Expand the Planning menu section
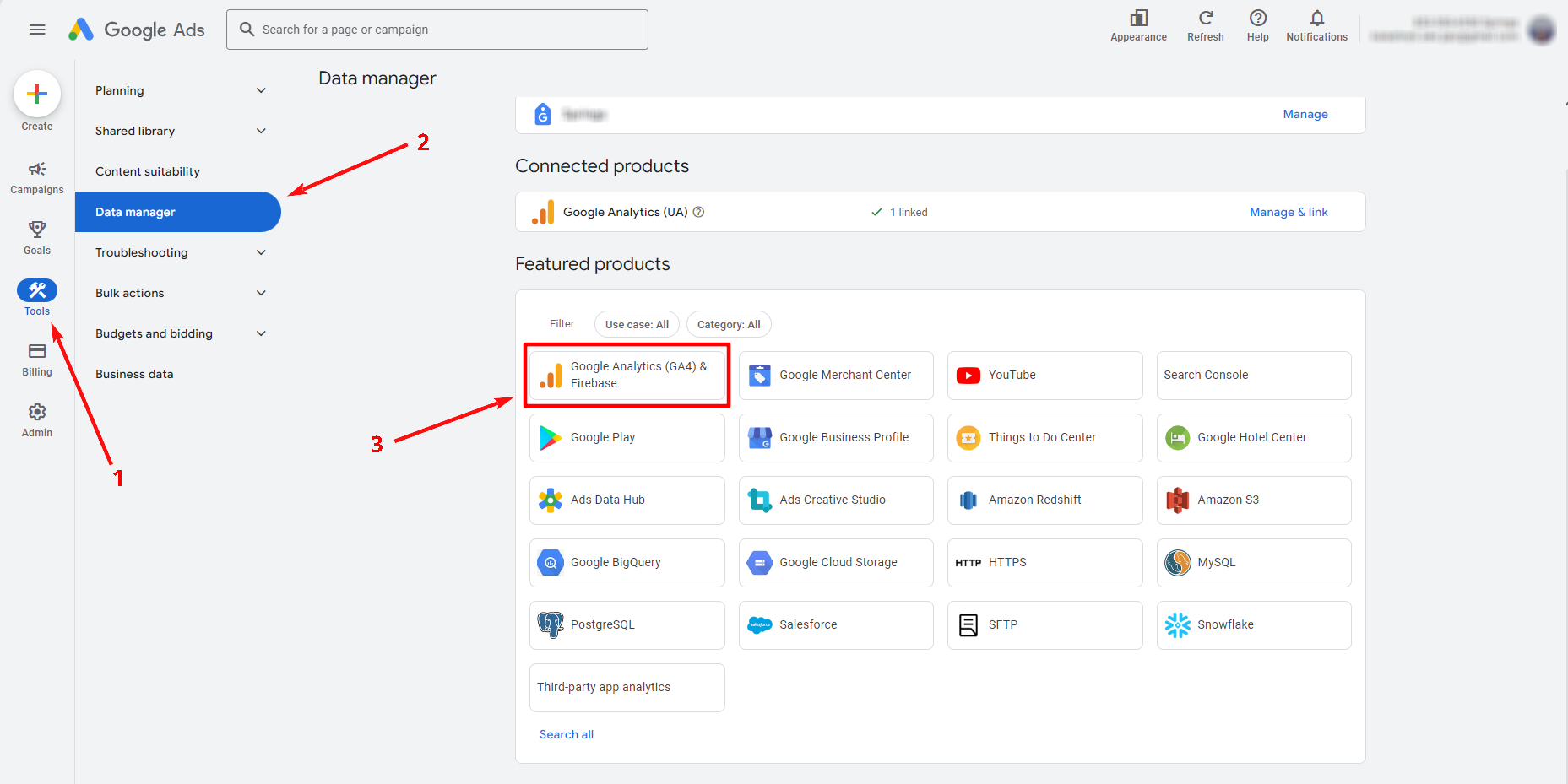This screenshot has height=784, width=1568. tap(178, 90)
